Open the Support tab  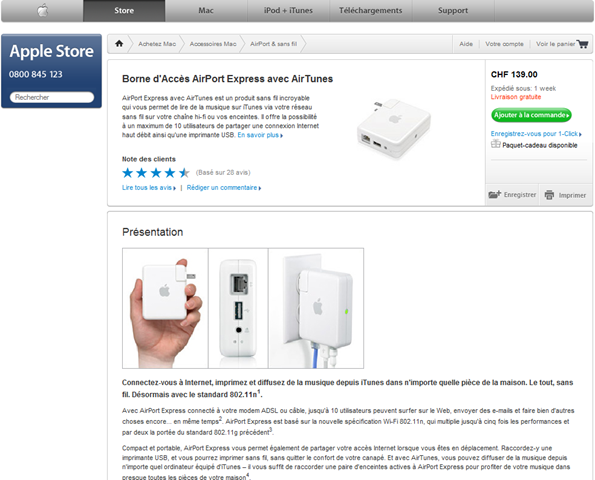[x=453, y=11]
